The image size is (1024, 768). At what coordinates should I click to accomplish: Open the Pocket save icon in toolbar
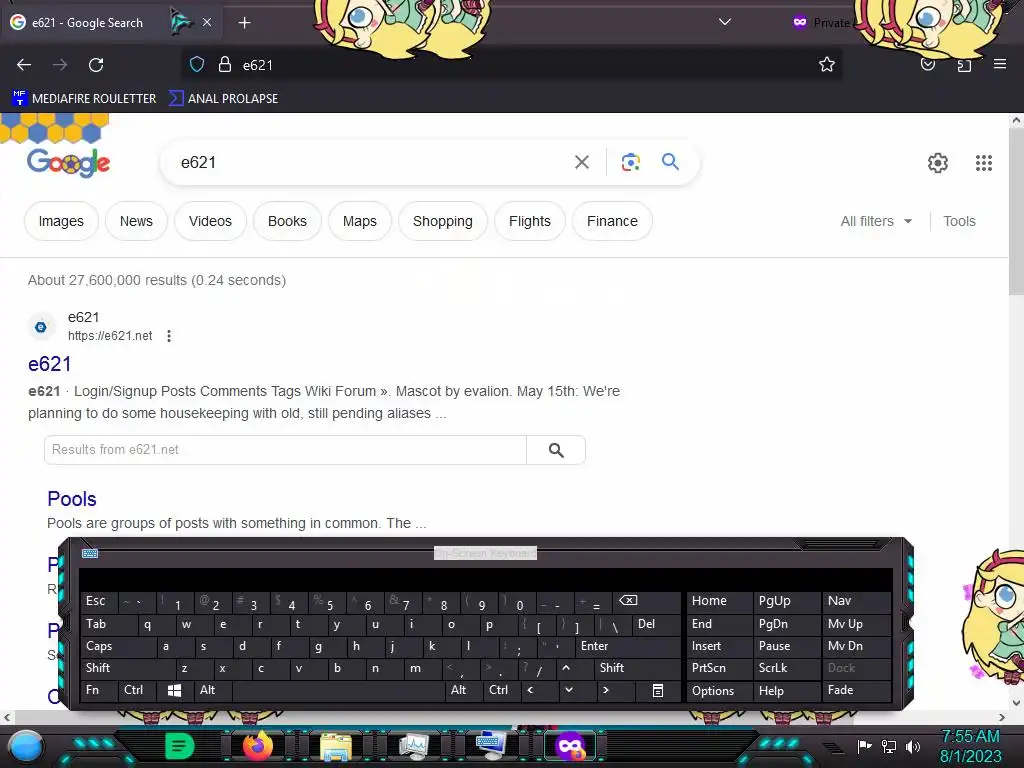(x=928, y=64)
